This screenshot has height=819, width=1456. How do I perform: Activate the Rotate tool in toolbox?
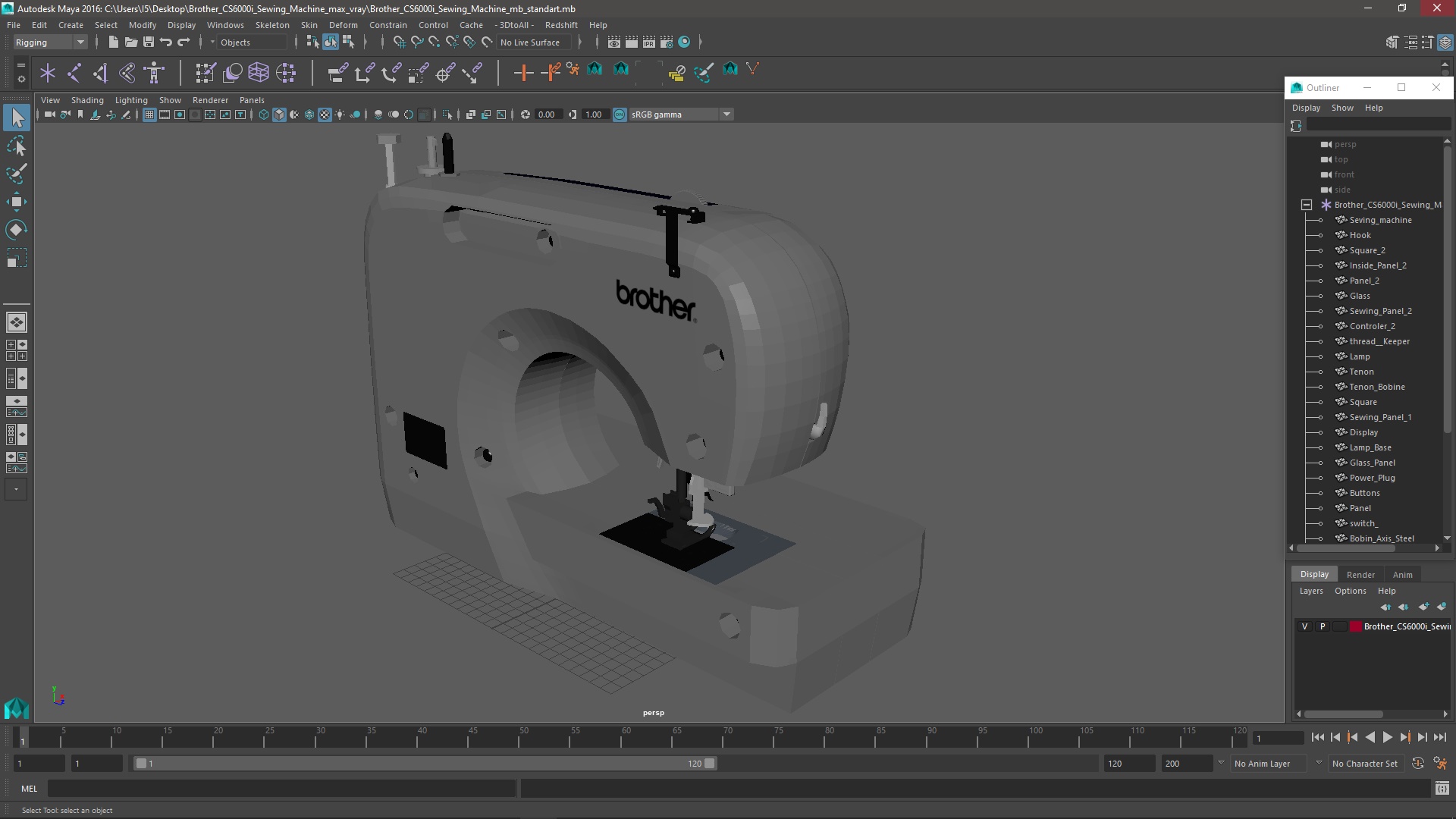click(17, 230)
